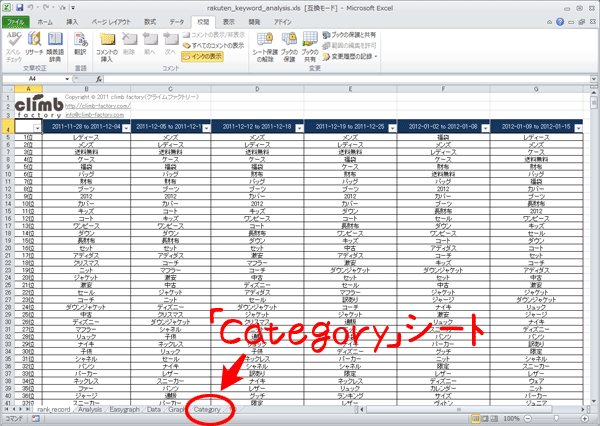This screenshot has height=426, width=600.
Task: Switch to the View (表示) ribbon tab
Action: (229, 22)
